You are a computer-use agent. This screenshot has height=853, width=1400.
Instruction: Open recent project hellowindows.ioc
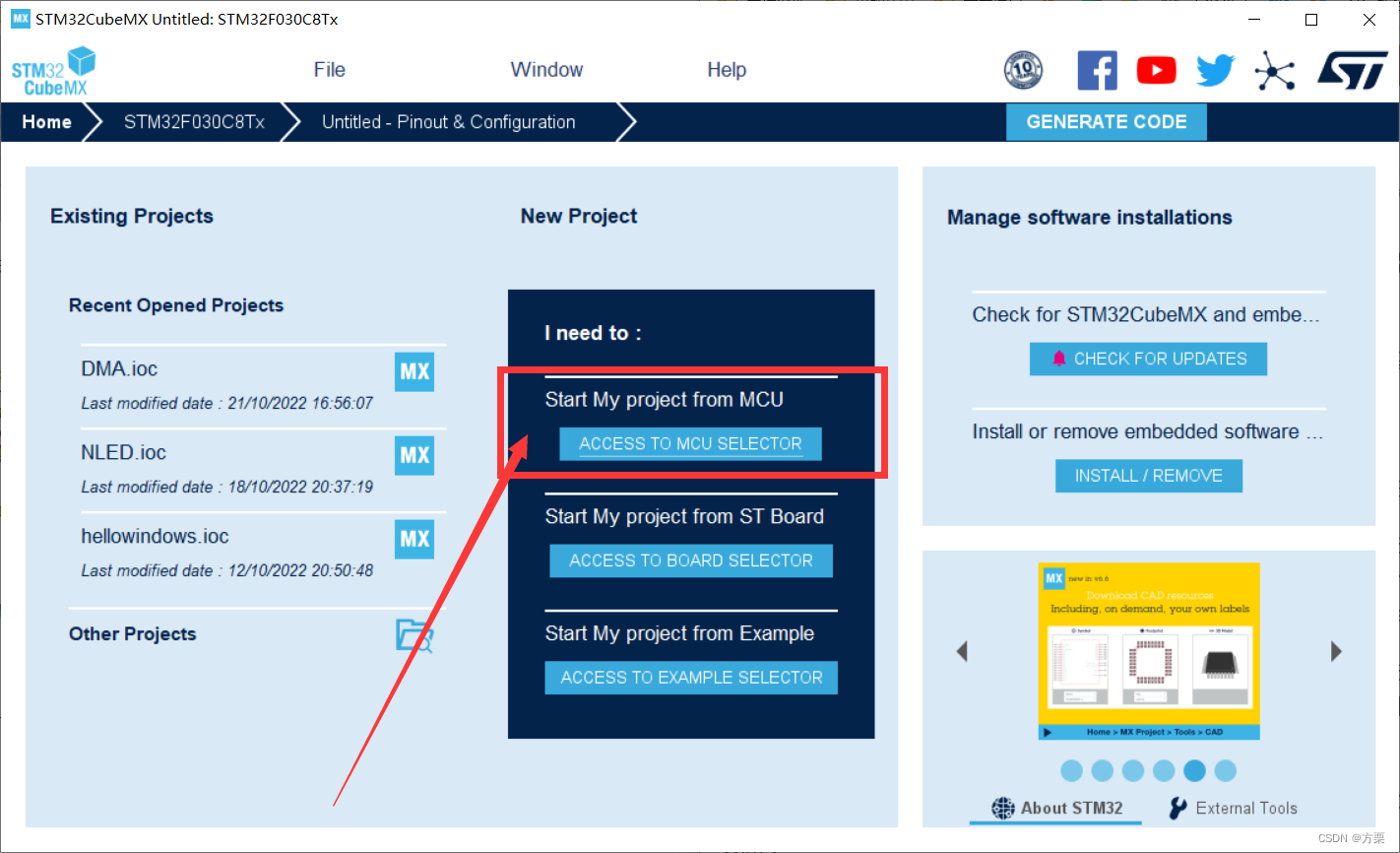155,537
